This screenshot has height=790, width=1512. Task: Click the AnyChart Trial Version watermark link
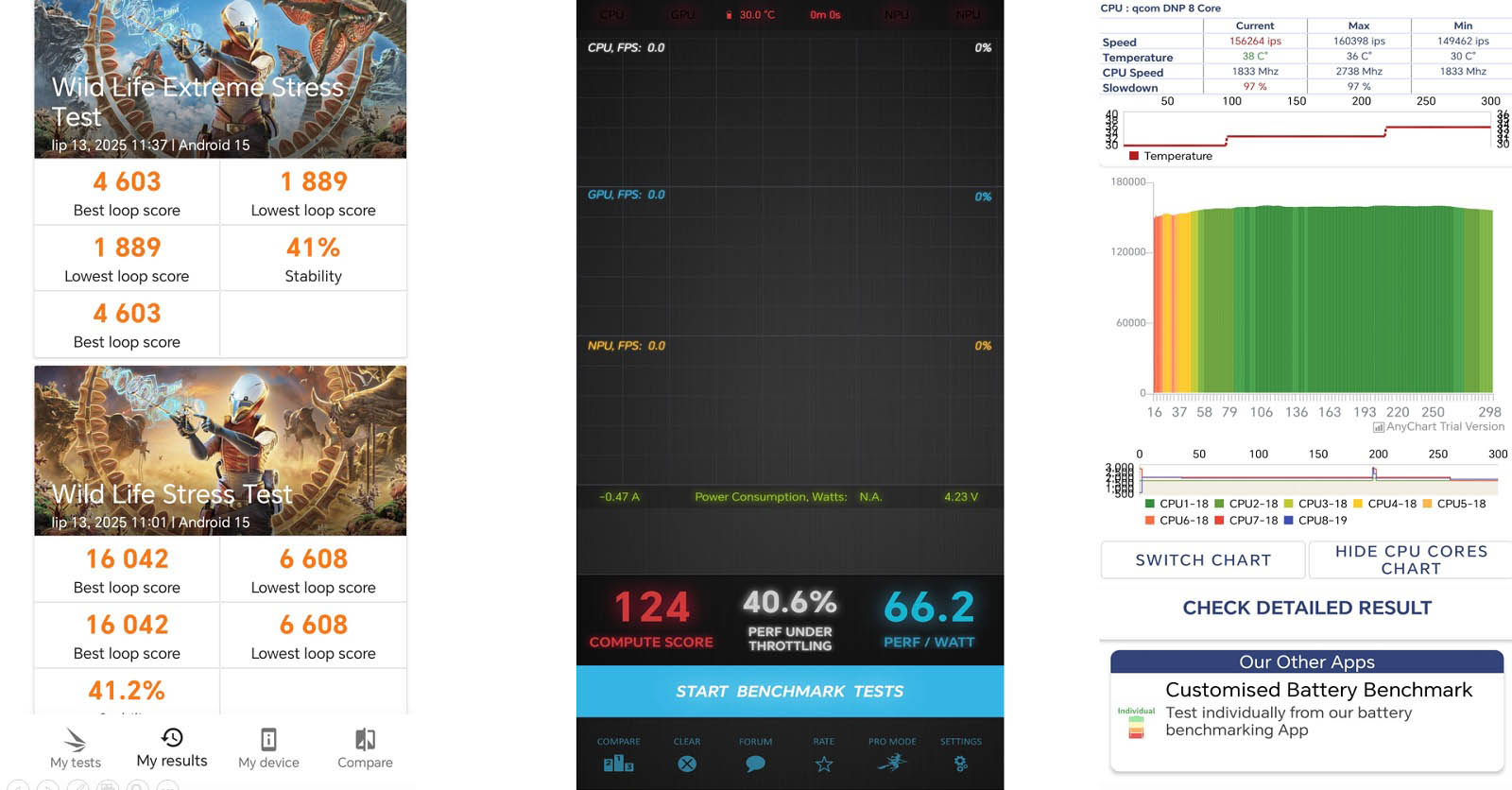pyautogui.click(x=1438, y=427)
